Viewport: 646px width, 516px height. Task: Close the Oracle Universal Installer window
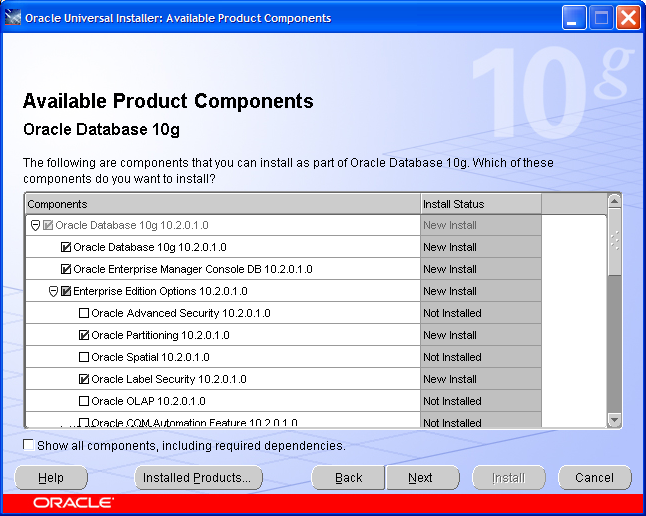coord(628,18)
